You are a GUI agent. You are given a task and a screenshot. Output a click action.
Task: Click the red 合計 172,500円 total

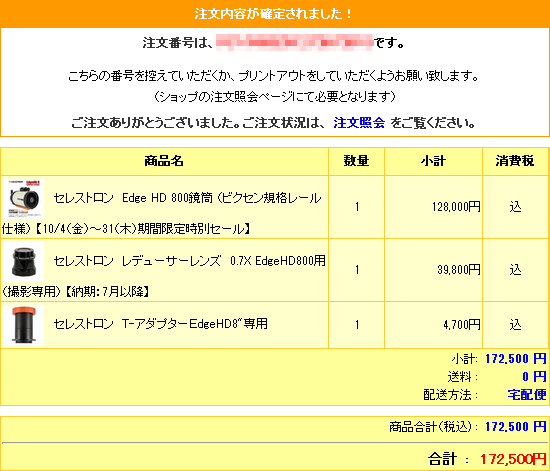[513, 459]
